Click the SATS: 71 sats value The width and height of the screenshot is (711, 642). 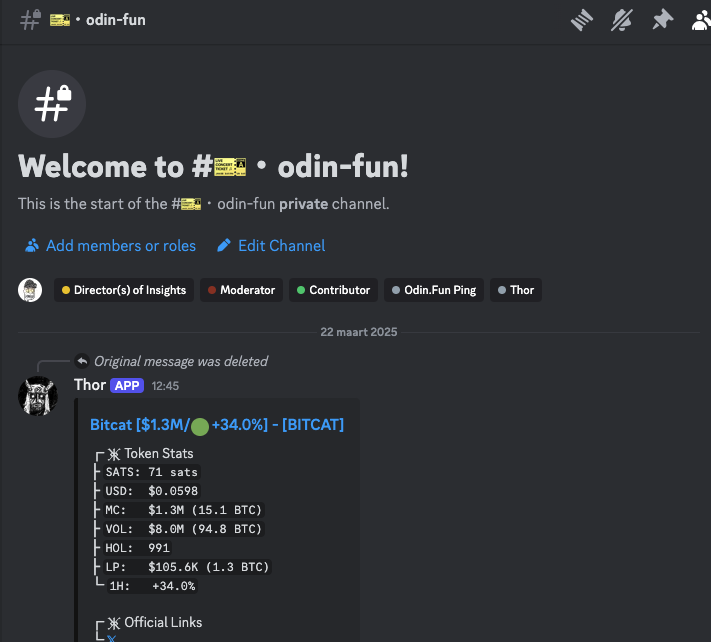(x=151, y=472)
